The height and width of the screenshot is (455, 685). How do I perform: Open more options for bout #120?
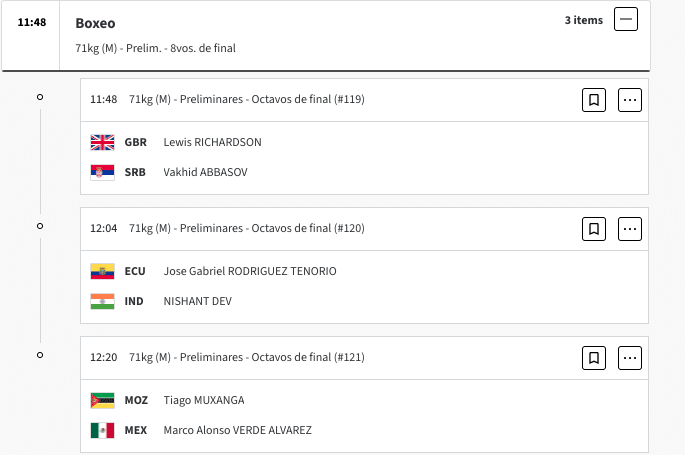(x=630, y=229)
